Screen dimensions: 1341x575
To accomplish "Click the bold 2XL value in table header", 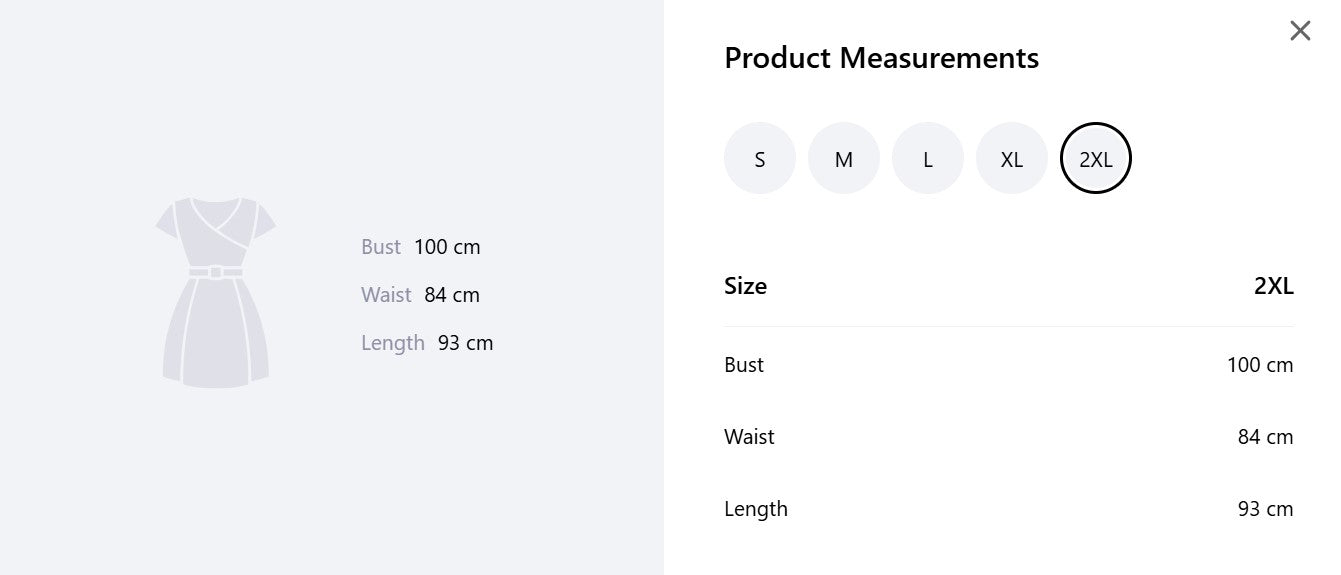I will (1274, 286).
